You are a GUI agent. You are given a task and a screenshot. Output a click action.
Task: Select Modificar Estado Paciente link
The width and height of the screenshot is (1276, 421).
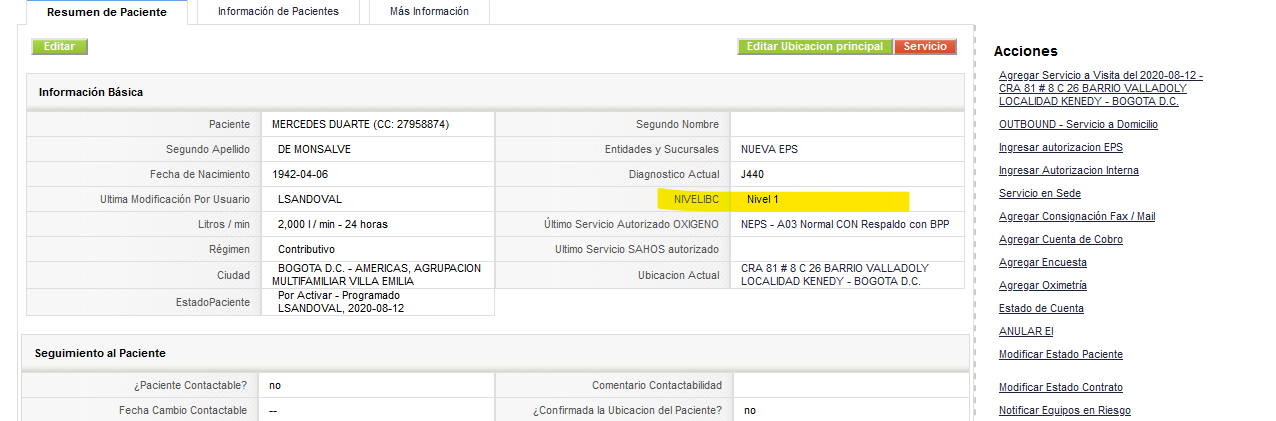1061,354
